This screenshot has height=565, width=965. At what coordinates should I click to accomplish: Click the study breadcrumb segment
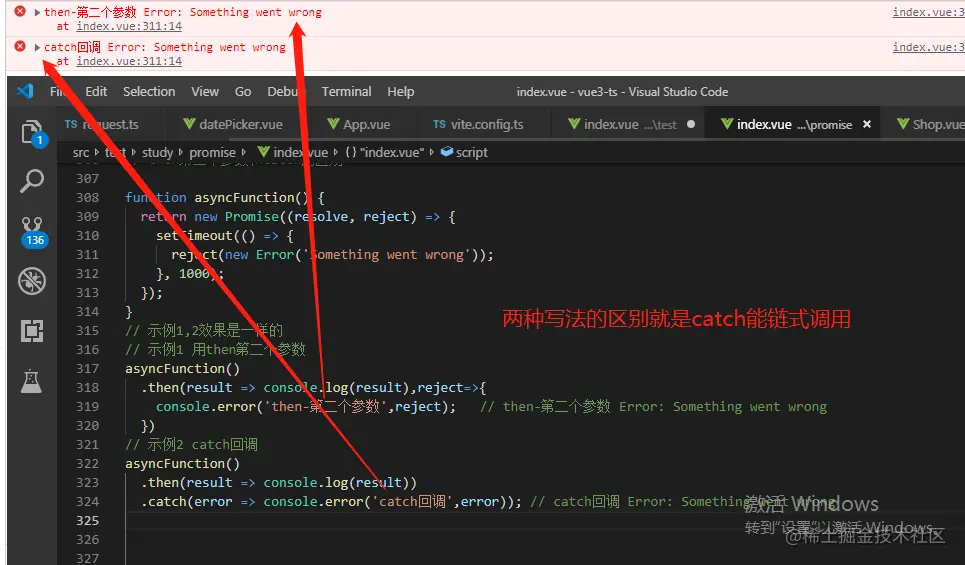(x=158, y=153)
